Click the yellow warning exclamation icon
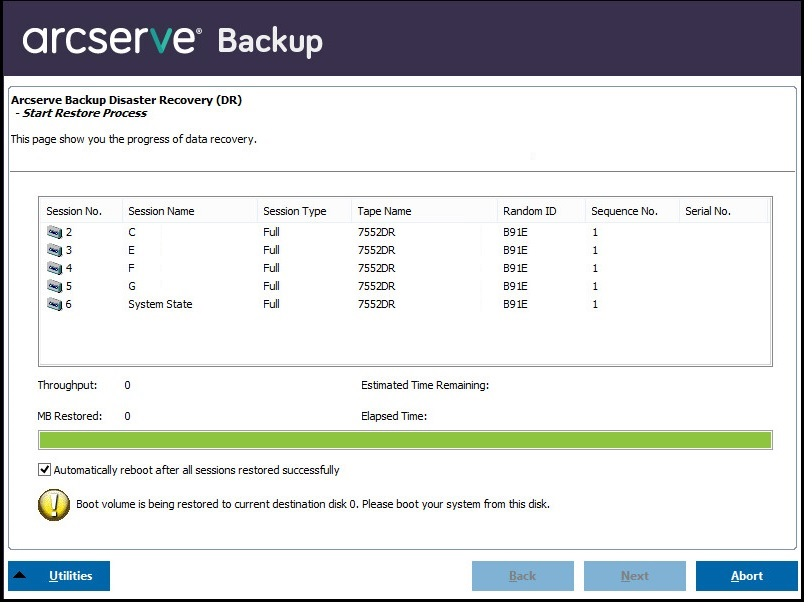Screen dimensions: 812x608 click(55, 505)
